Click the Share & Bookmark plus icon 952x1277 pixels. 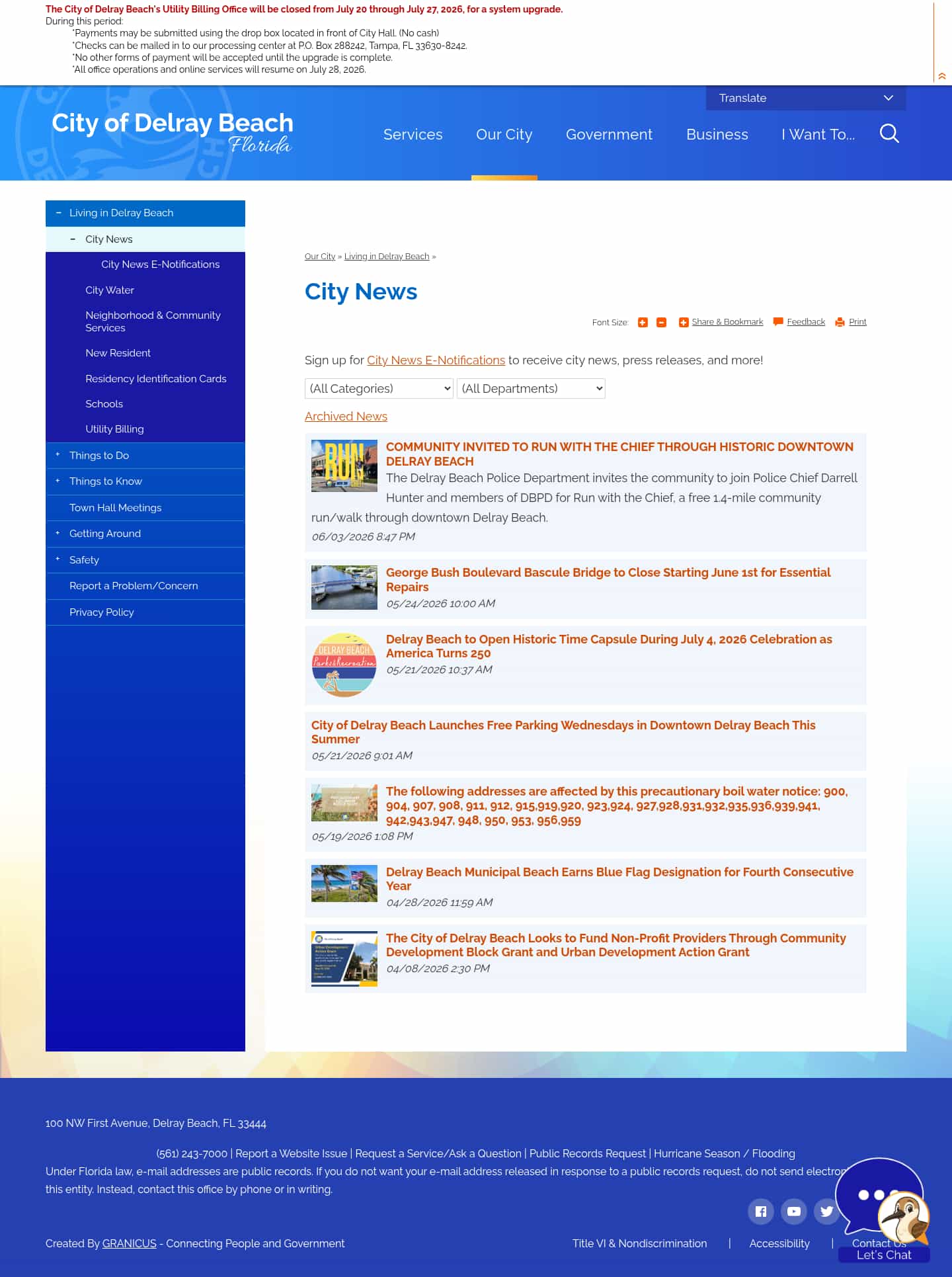point(684,322)
